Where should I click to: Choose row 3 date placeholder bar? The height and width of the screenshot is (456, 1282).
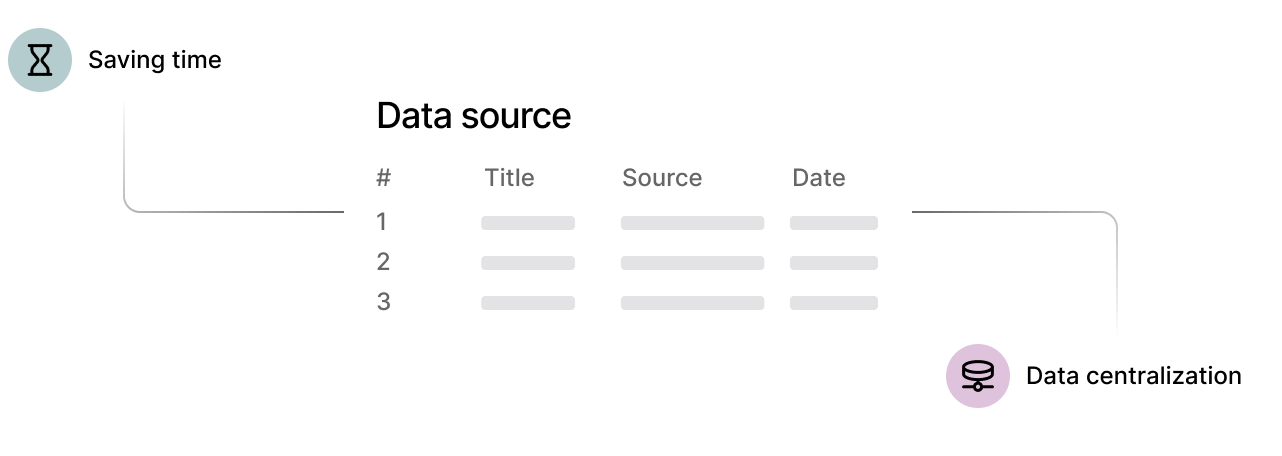pos(833,303)
